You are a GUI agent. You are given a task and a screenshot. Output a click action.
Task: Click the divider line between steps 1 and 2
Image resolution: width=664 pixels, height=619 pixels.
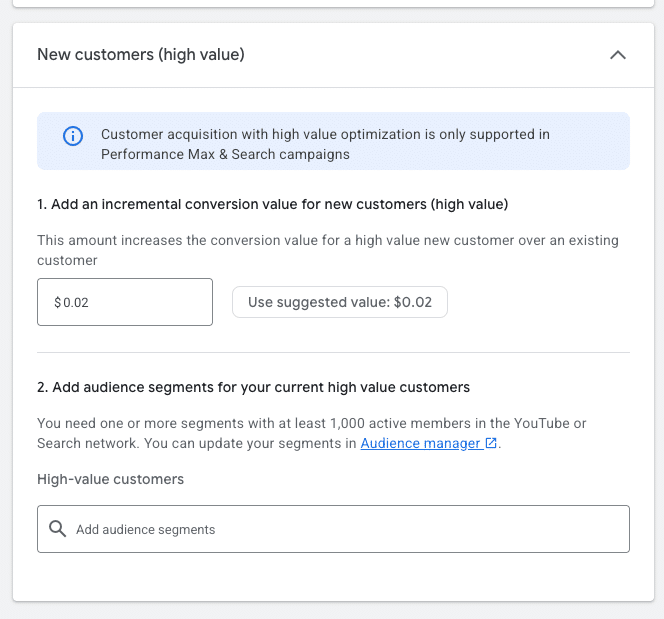[x=333, y=352]
